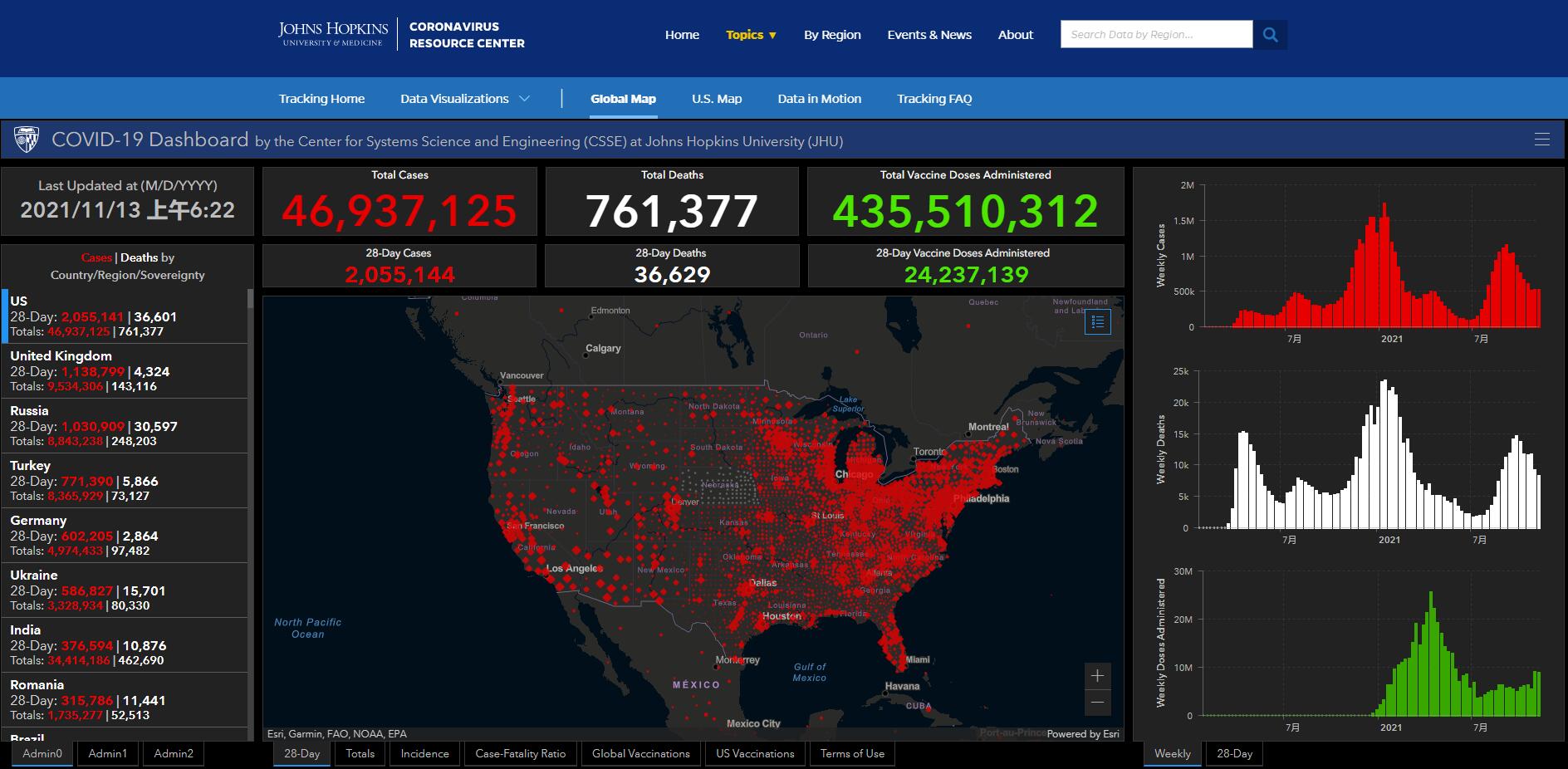Open the dashboard hamburger menu
Screen dimensions: 1568x769
pyautogui.click(x=1542, y=140)
